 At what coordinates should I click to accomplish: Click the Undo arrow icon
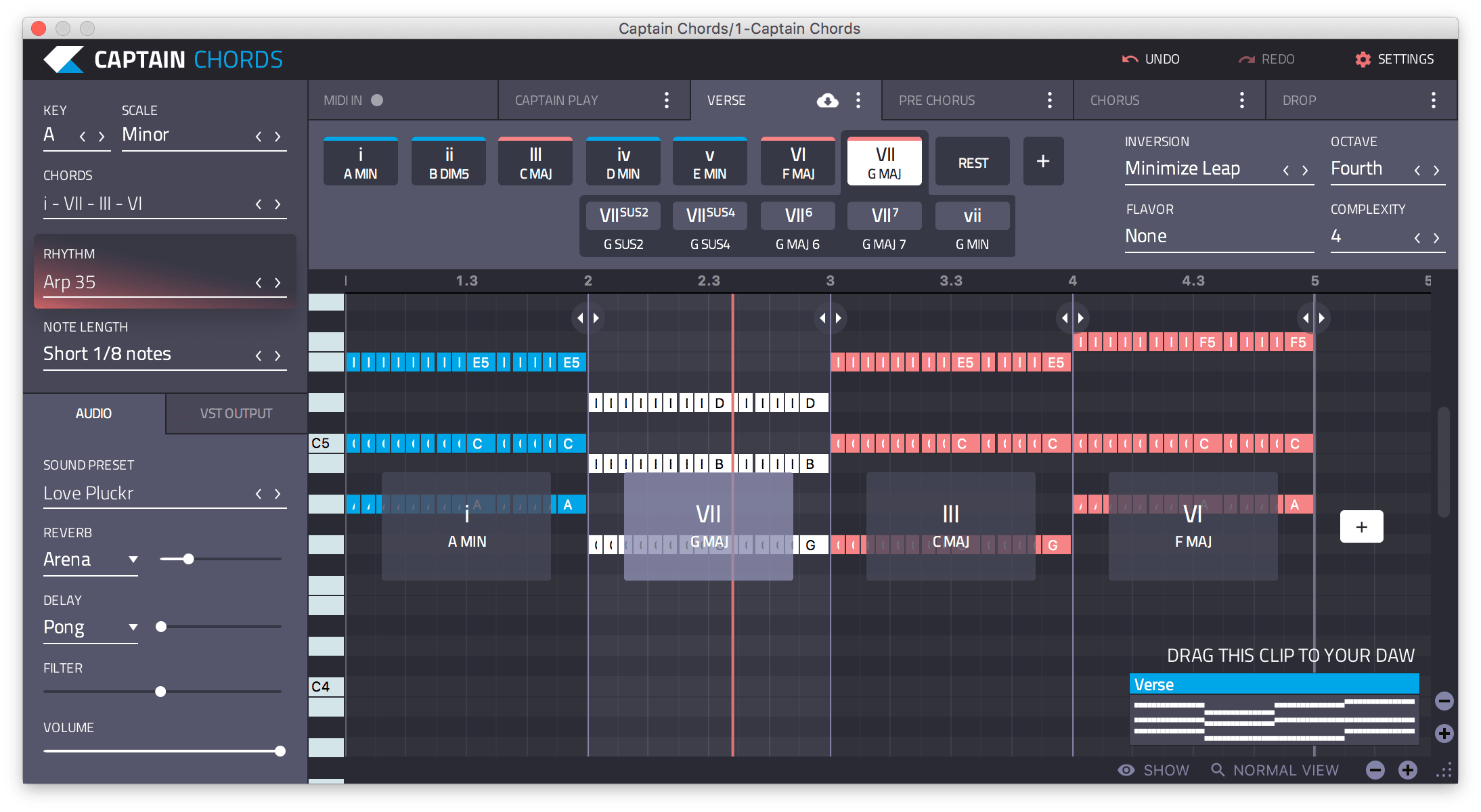click(1129, 60)
